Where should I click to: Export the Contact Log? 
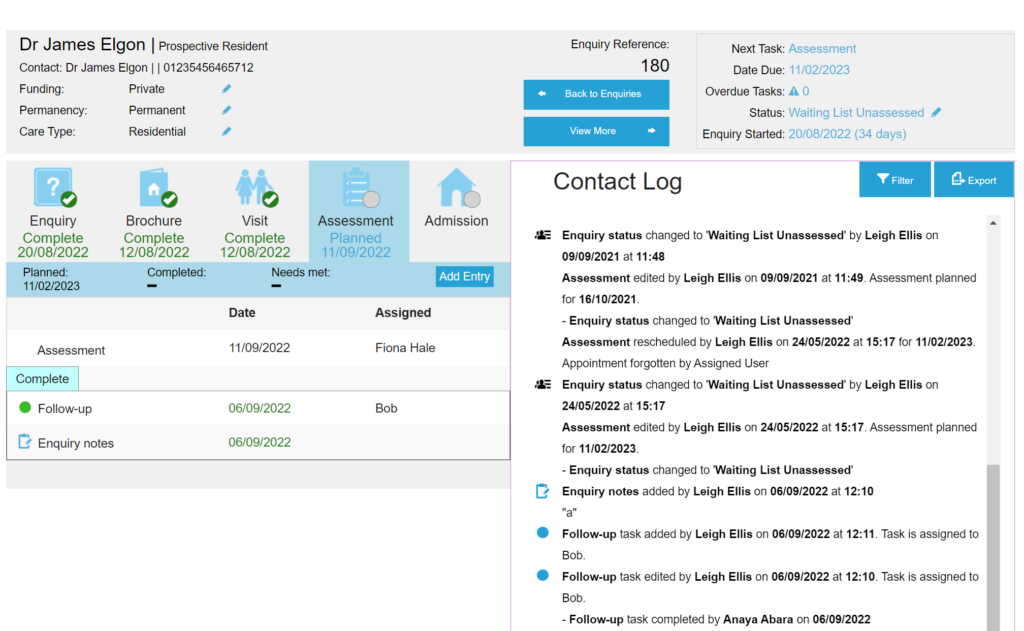(974, 180)
